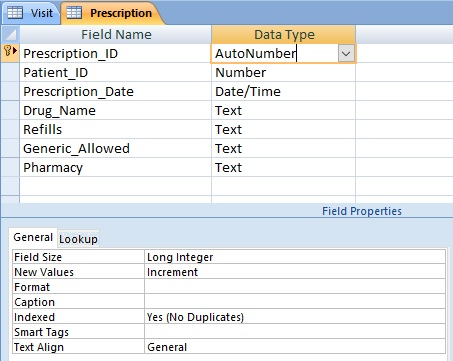Click the row selector for Patient_ID

tap(10, 72)
